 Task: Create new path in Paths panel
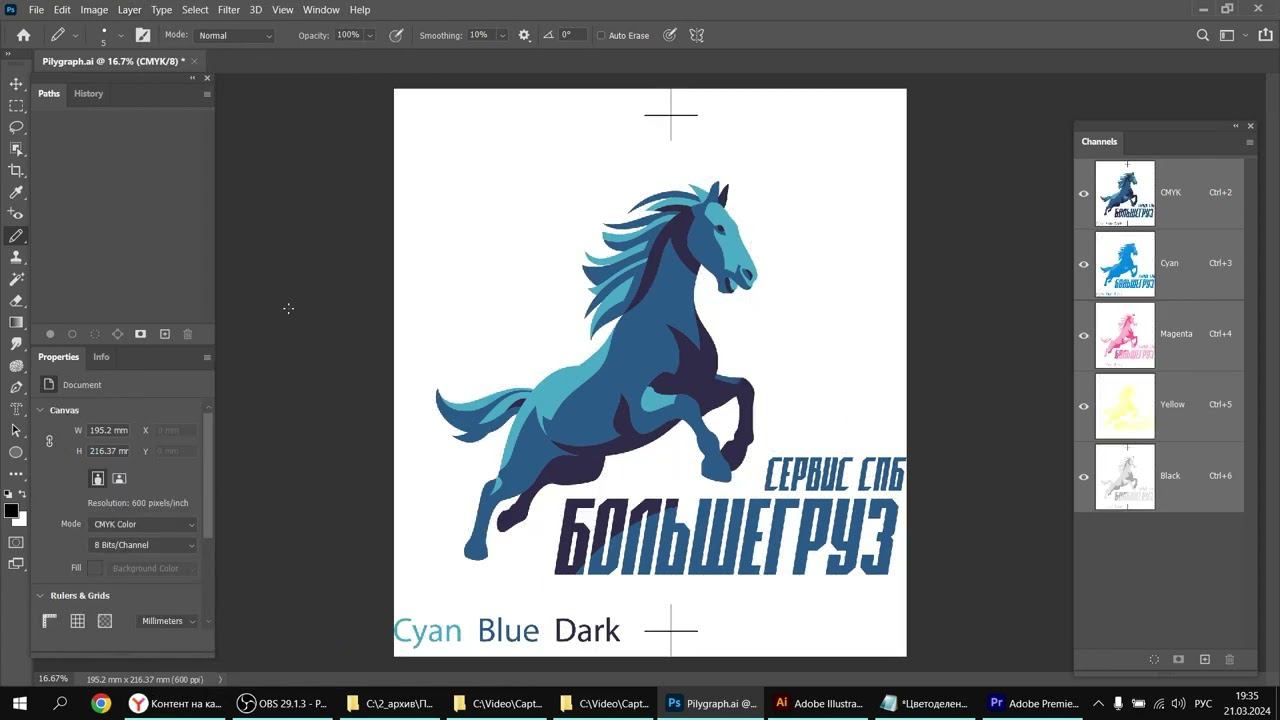pos(165,334)
